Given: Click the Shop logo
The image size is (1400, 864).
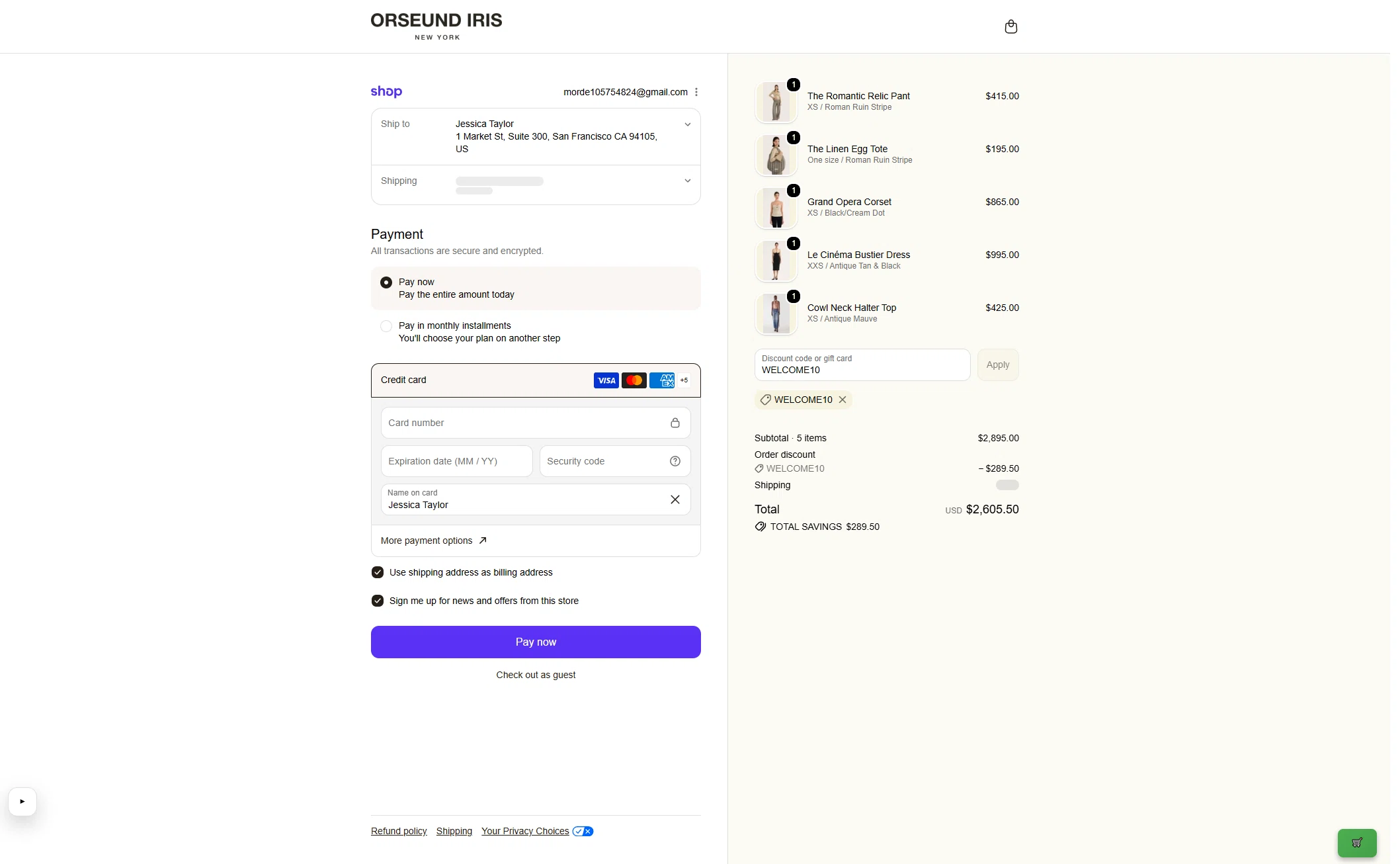Looking at the screenshot, I should [386, 92].
